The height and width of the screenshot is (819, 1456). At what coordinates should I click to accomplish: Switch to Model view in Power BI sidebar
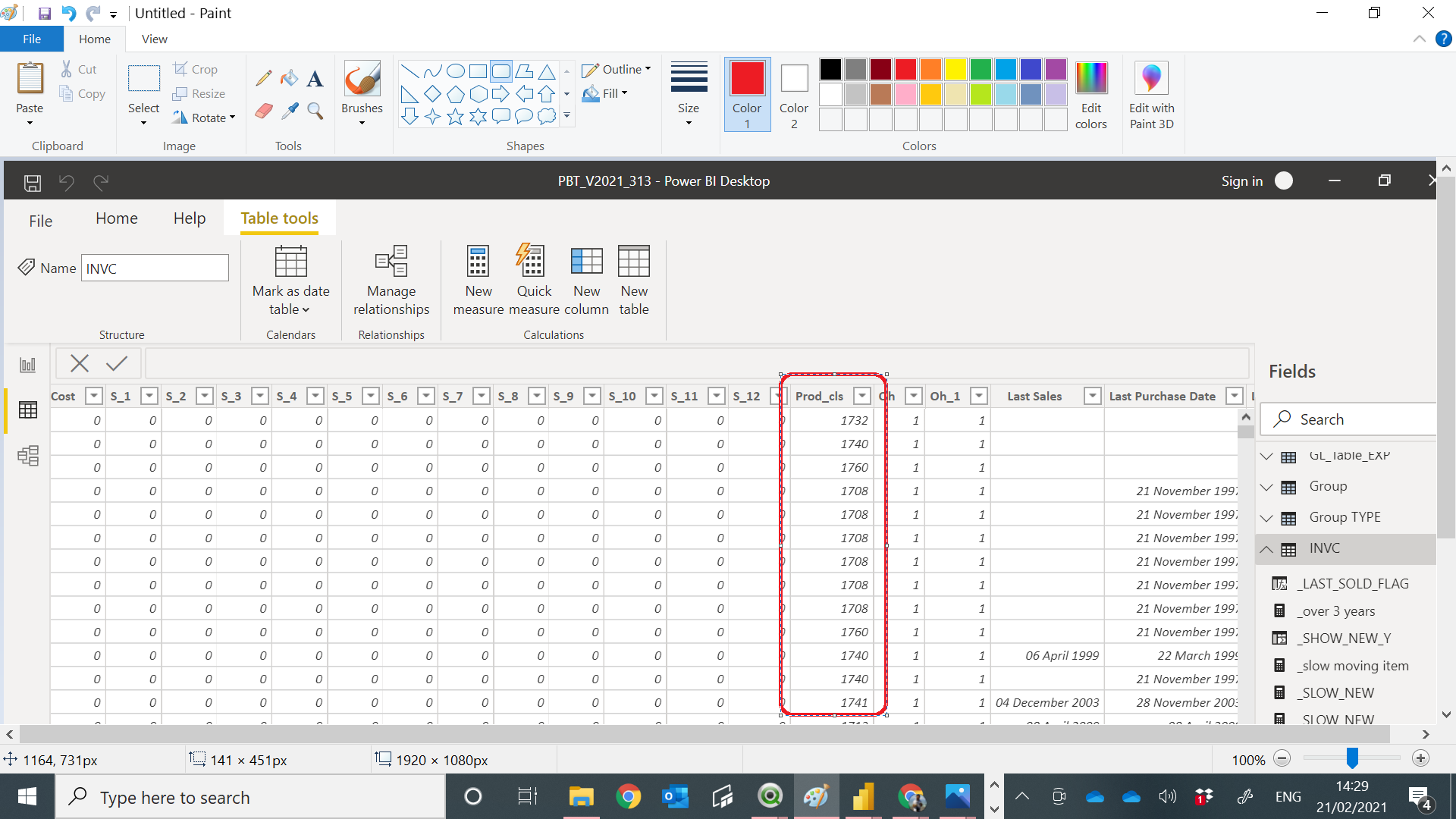pos(28,456)
